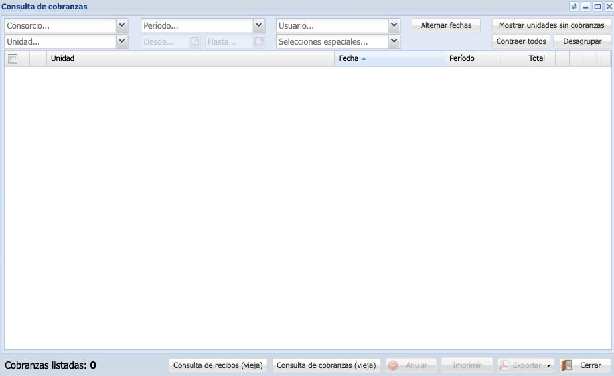Close the Consulta de cobranzas window
The image size is (614, 376).
point(609,6)
